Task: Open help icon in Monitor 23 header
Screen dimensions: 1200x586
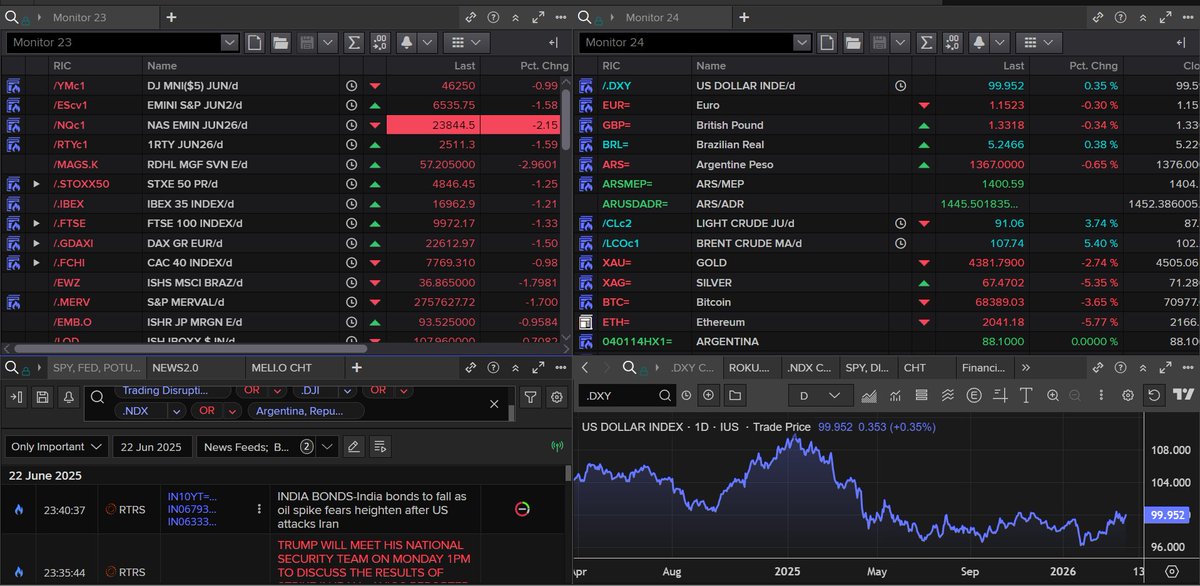Action: [x=493, y=17]
